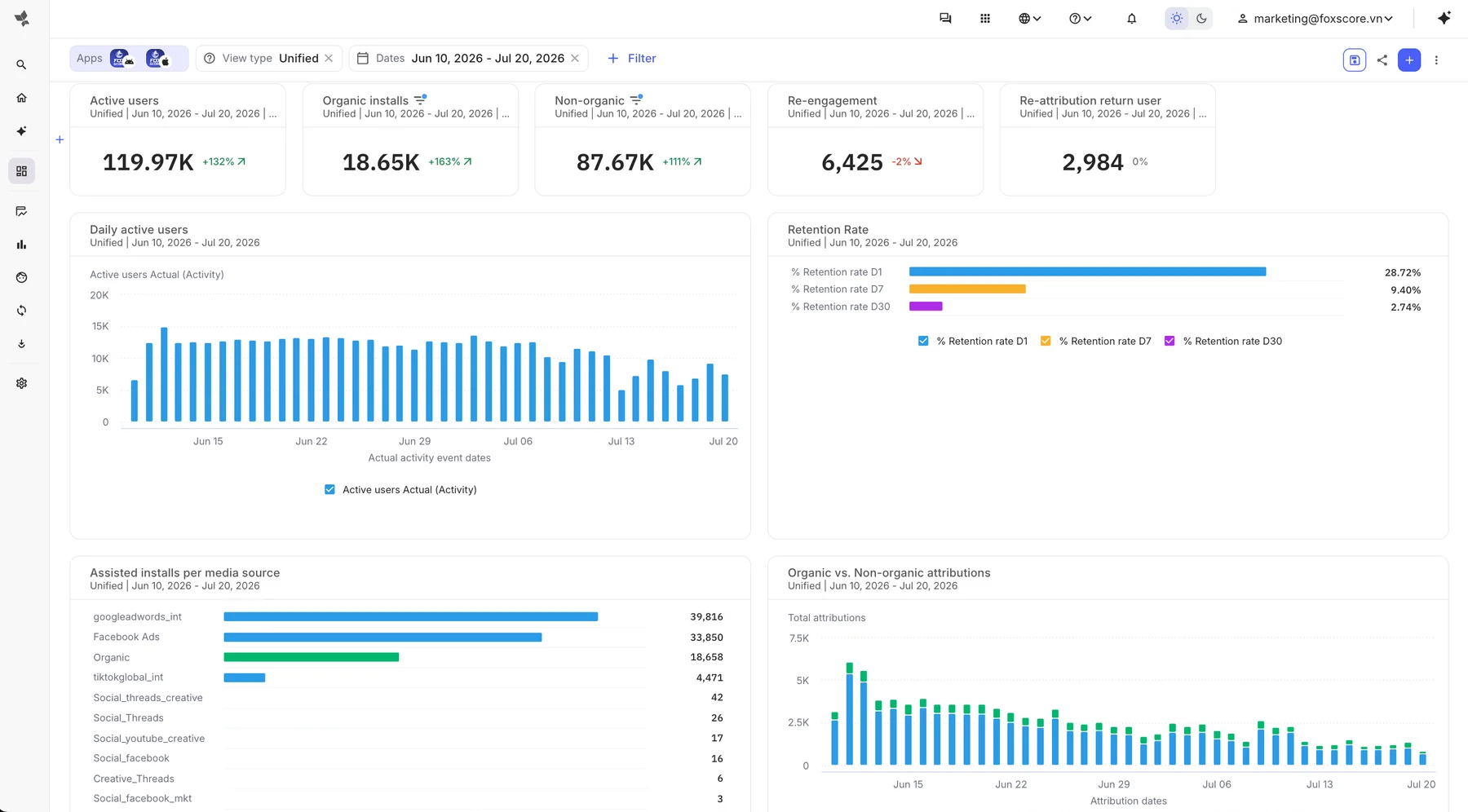Select the dashboards grid icon in the sidebar
Viewport: 1468px width, 812px height.
pos(21,171)
